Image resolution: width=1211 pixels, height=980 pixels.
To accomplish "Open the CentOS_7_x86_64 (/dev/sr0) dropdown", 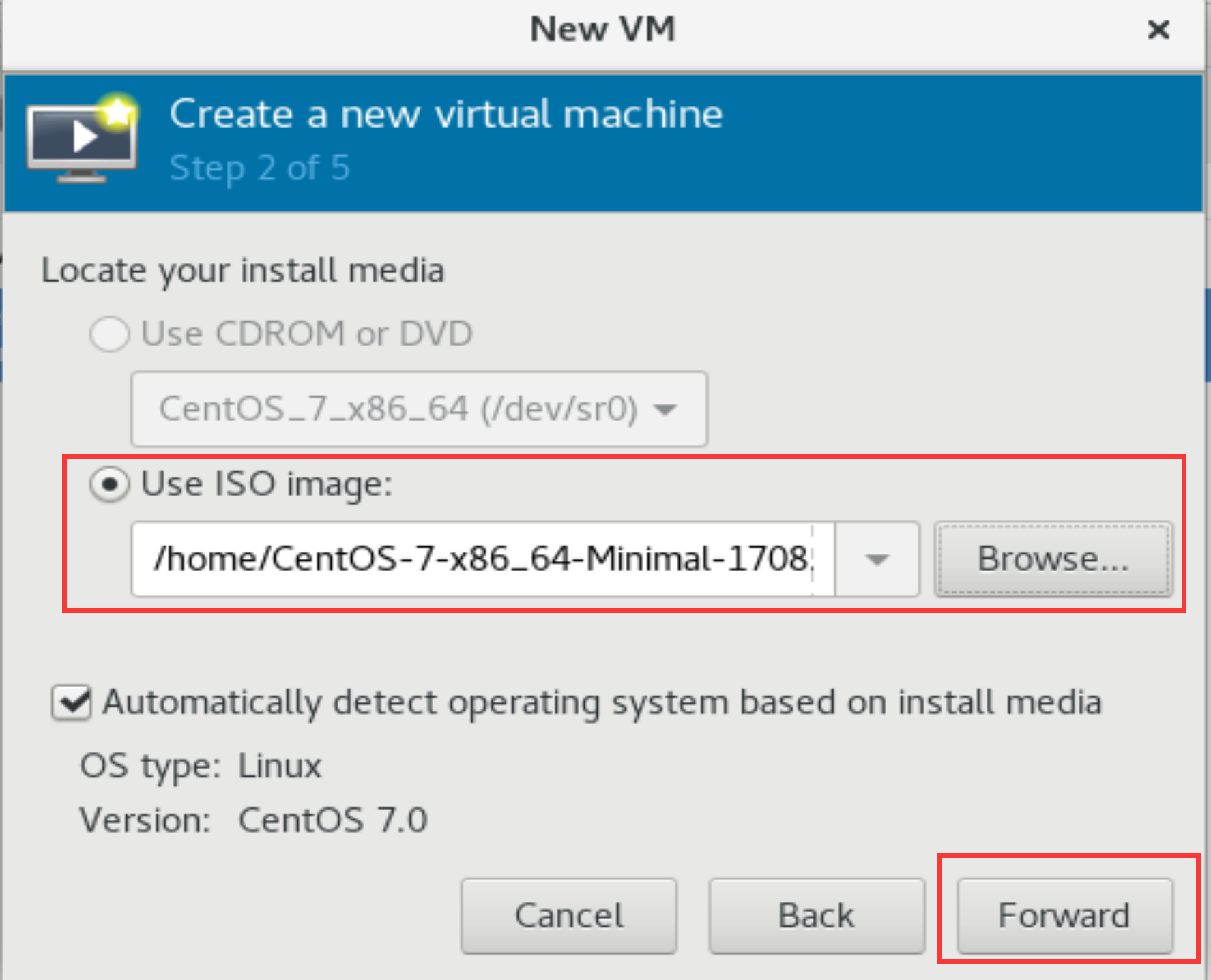I will [419, 409].
